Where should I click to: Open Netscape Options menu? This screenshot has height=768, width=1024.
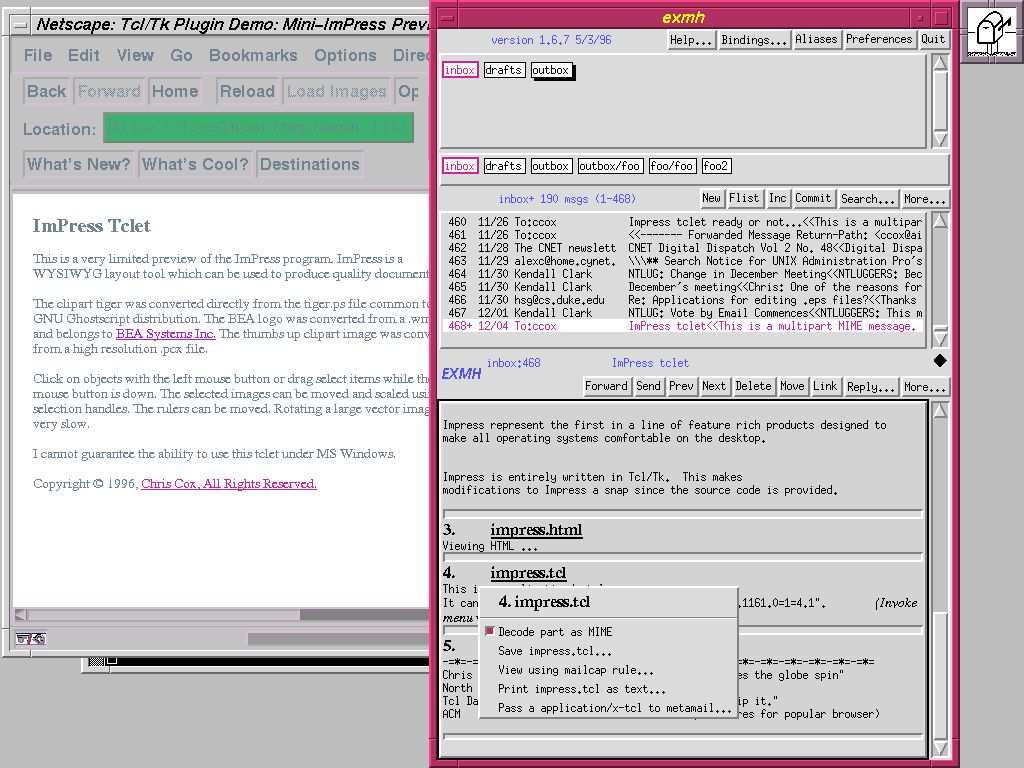pos(345,56)
